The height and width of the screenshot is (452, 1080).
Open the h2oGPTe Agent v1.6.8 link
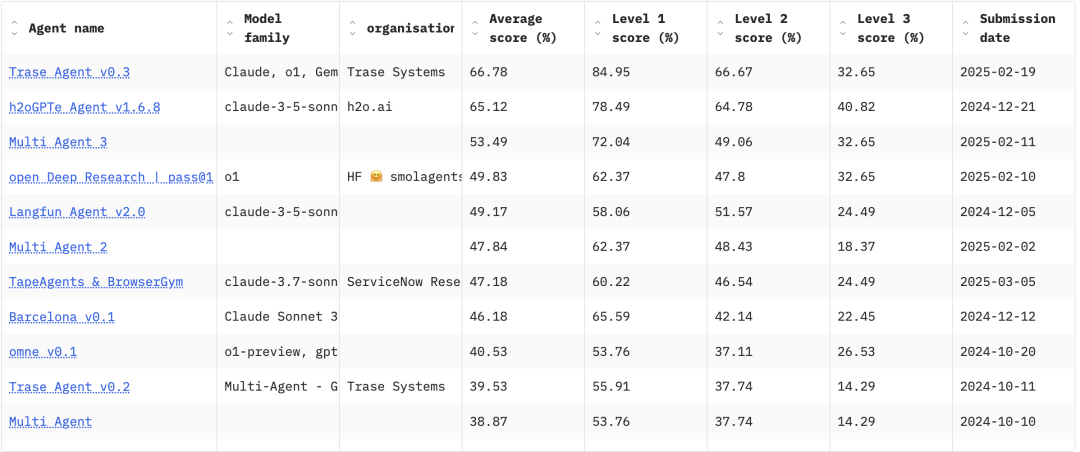click(x=84, y=107)
